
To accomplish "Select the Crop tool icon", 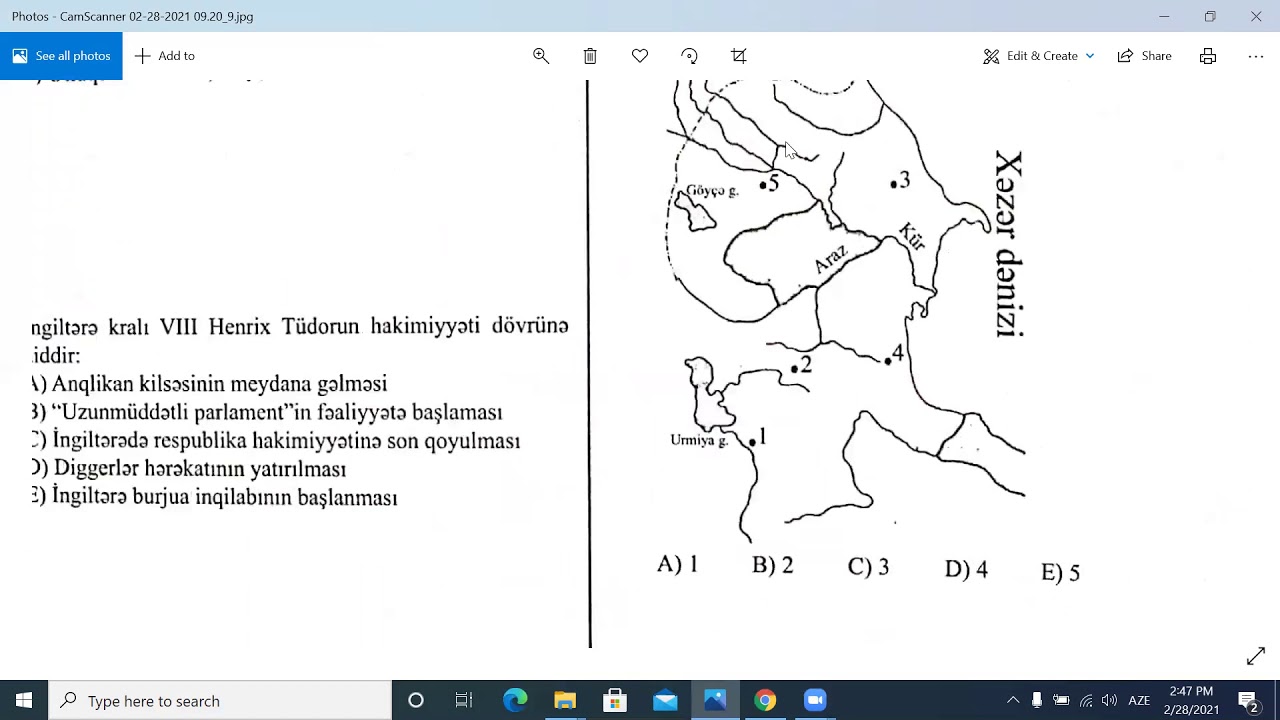I will click(739, 56).
